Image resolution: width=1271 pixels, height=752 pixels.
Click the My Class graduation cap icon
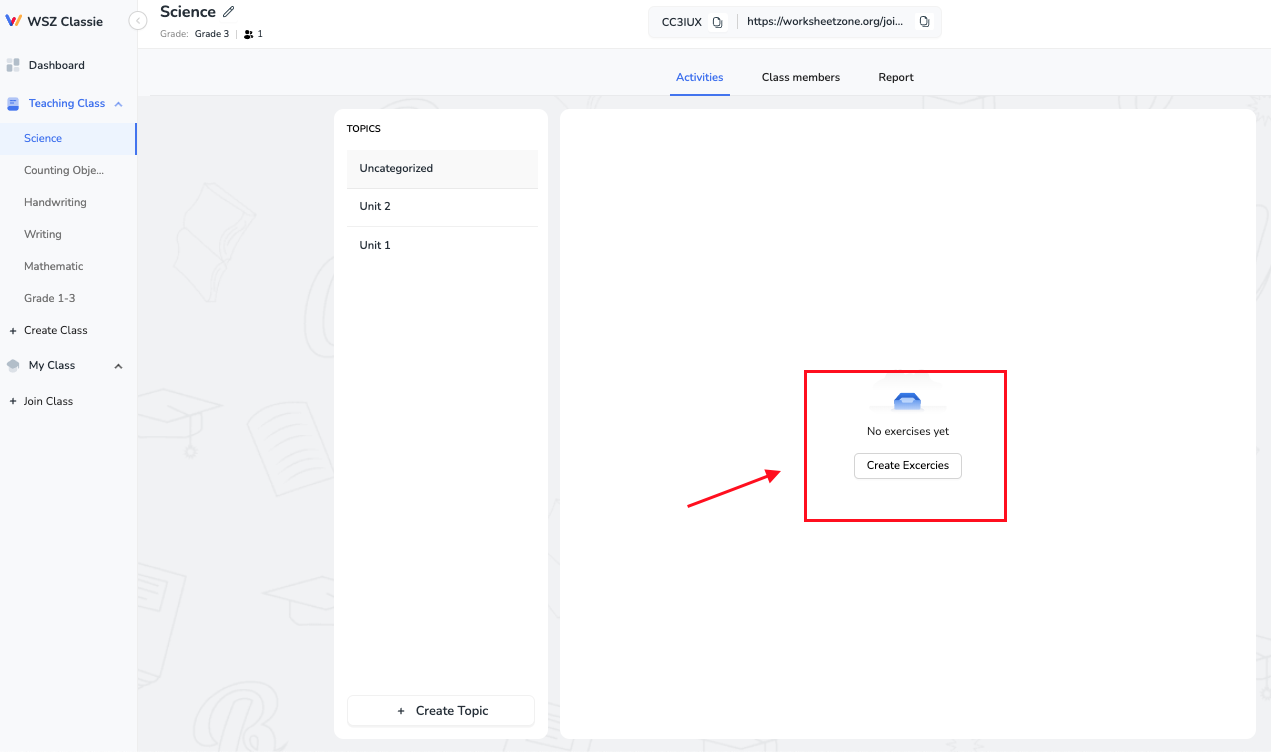coord(13,365)
